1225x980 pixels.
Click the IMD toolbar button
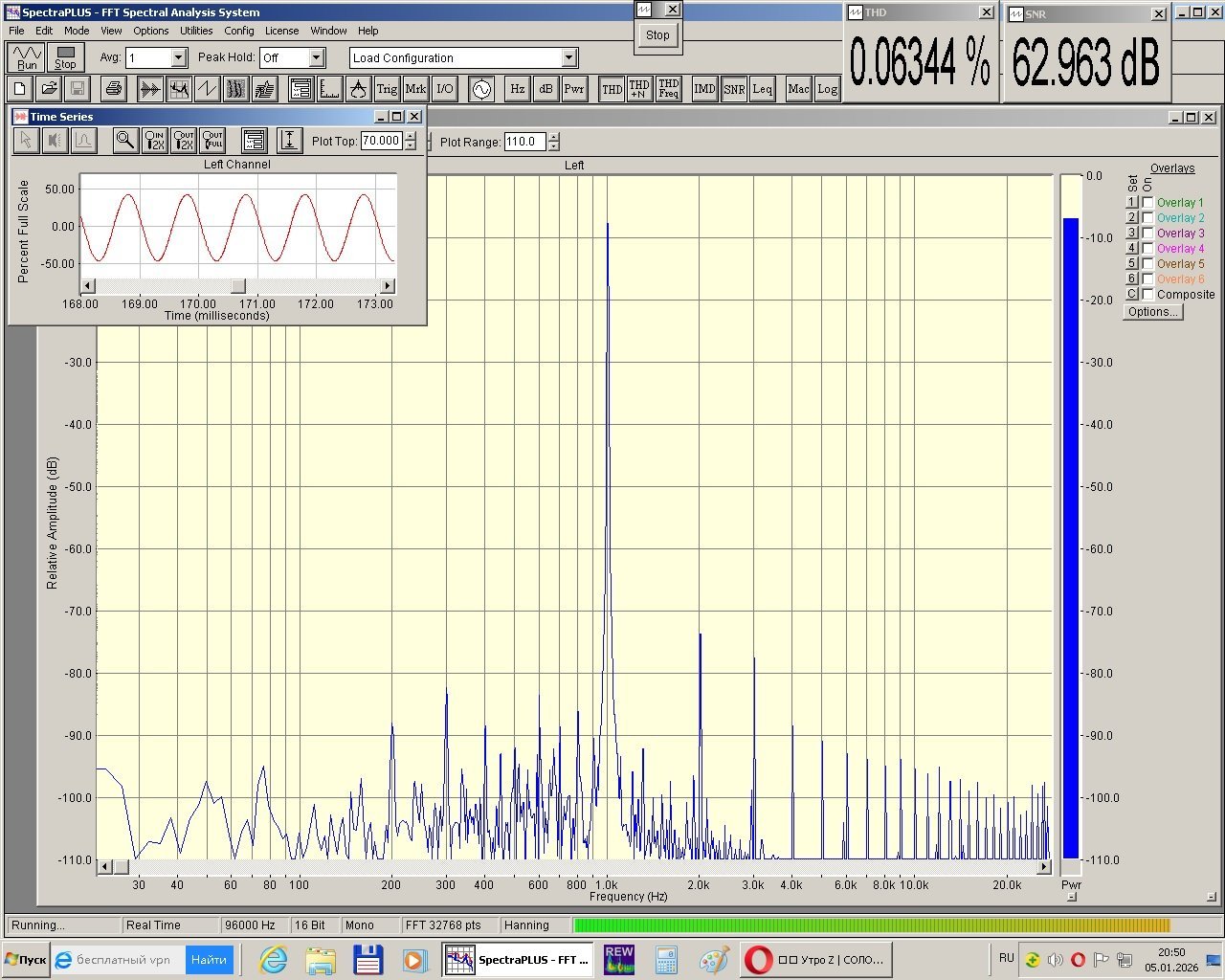pos(704,89)
